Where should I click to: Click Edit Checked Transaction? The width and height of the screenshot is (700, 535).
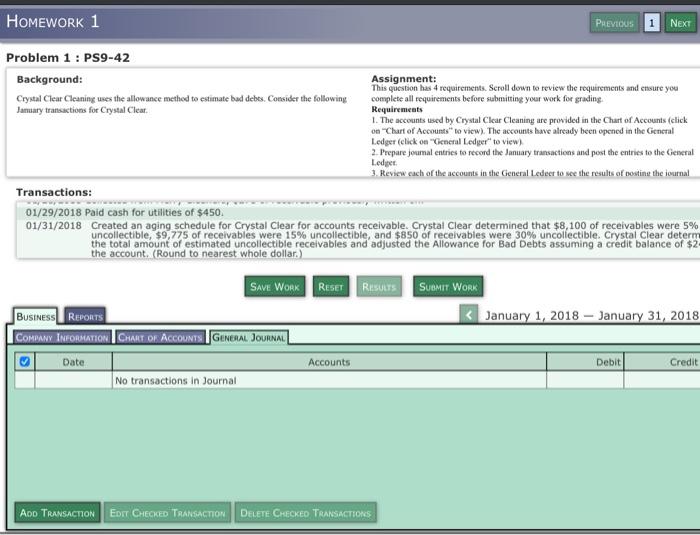tap(167, 513)
